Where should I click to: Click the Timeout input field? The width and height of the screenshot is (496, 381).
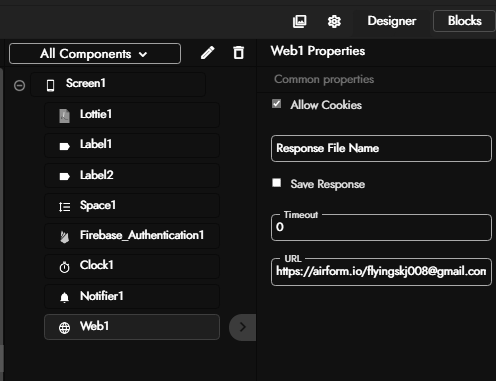point(381,227)
